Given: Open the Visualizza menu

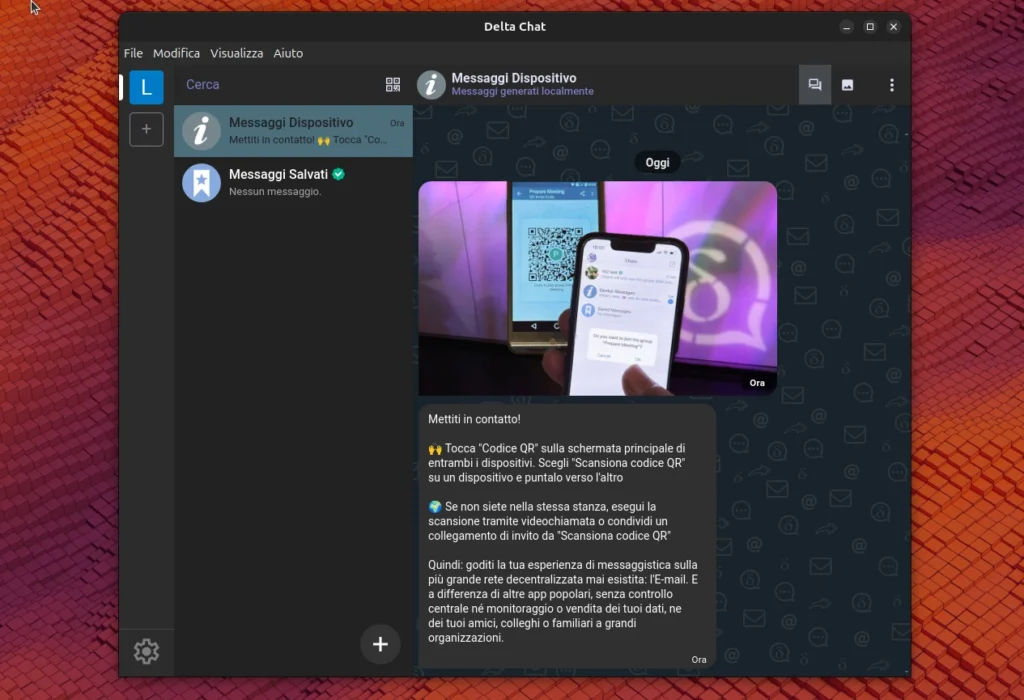Looking at the screenshot, I should pyautogui.click(x=236, y=53).
